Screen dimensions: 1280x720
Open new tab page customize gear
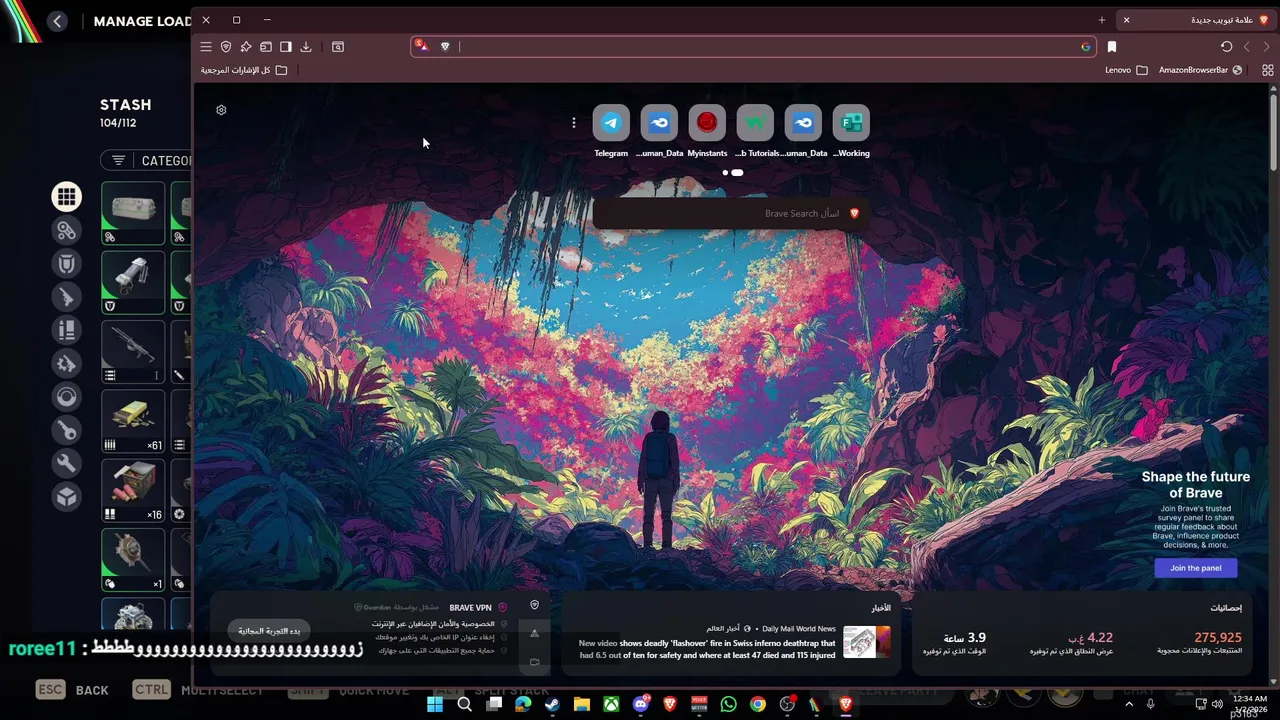[221, 110]
